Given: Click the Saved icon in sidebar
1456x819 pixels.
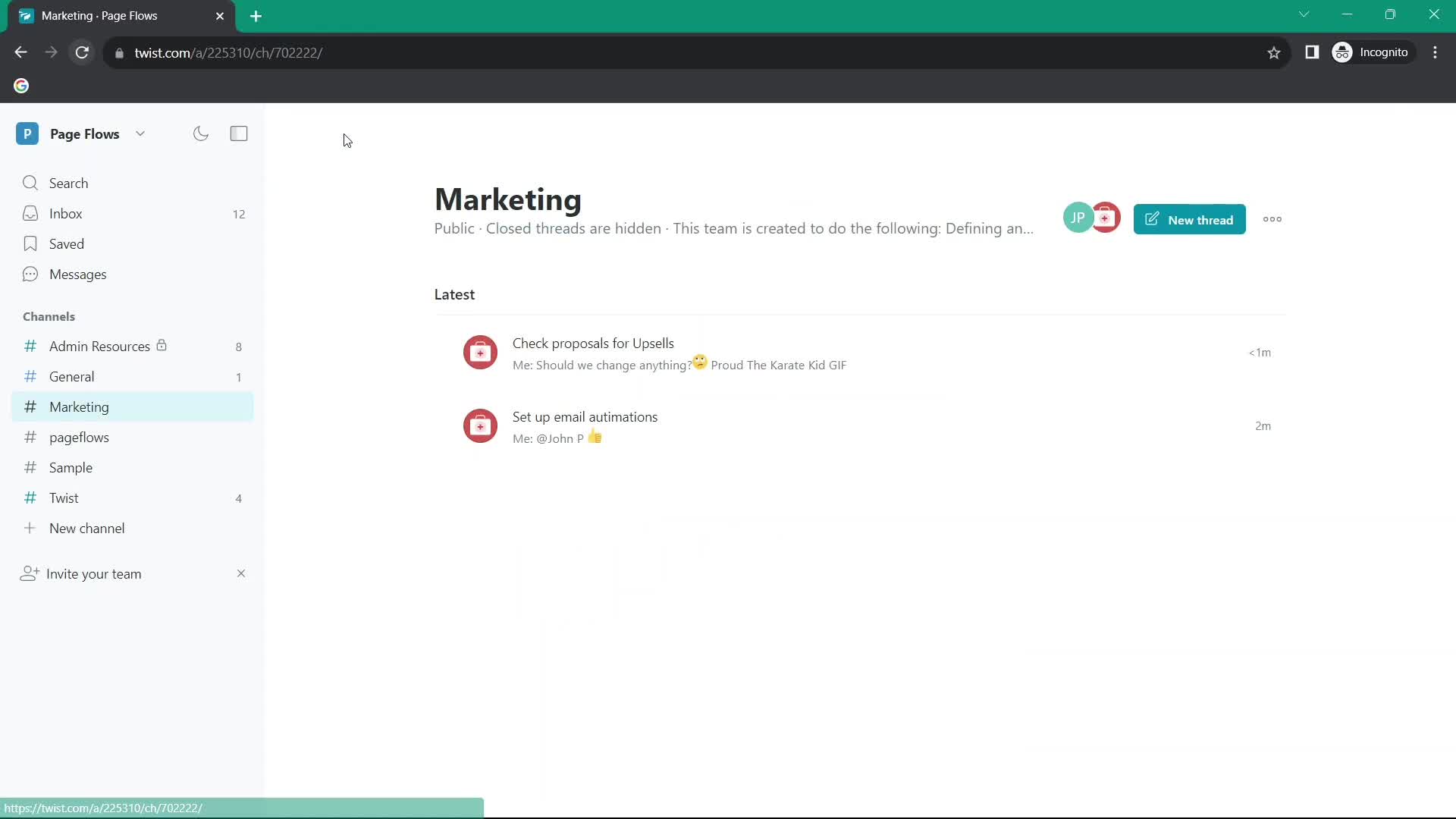Looking at the screenshot, I should point(30,243).
